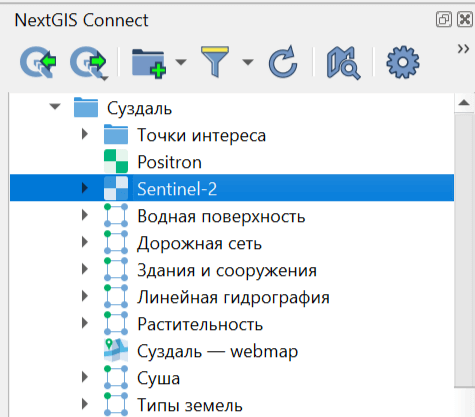The image size is (475, 417).
Task: Expand the Суша layer
Action: tap(85, 377)
